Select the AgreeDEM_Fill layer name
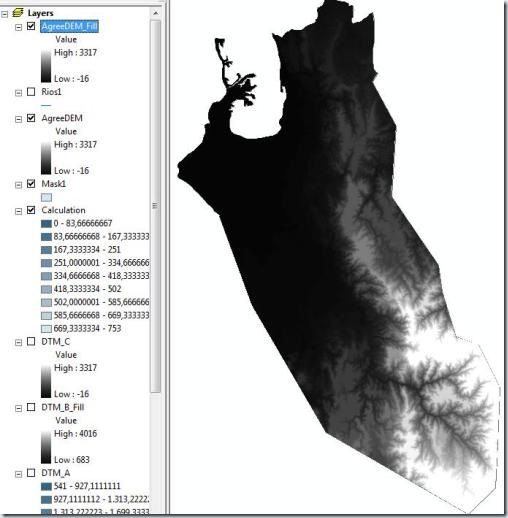The image size is (508, 518). pyautogui.click(x=69, y=26)
